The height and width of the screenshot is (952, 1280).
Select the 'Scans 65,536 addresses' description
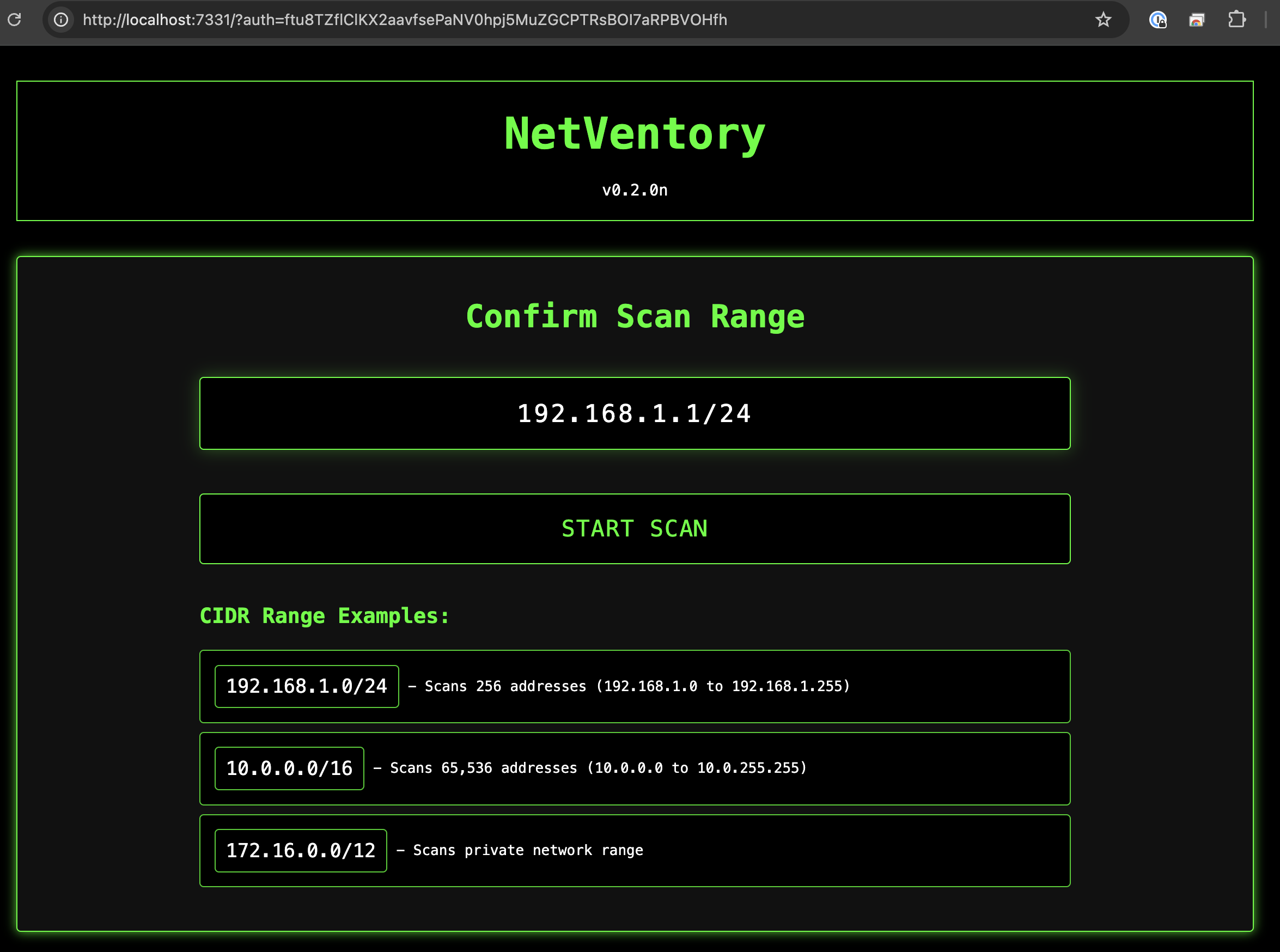pos(590,768)
